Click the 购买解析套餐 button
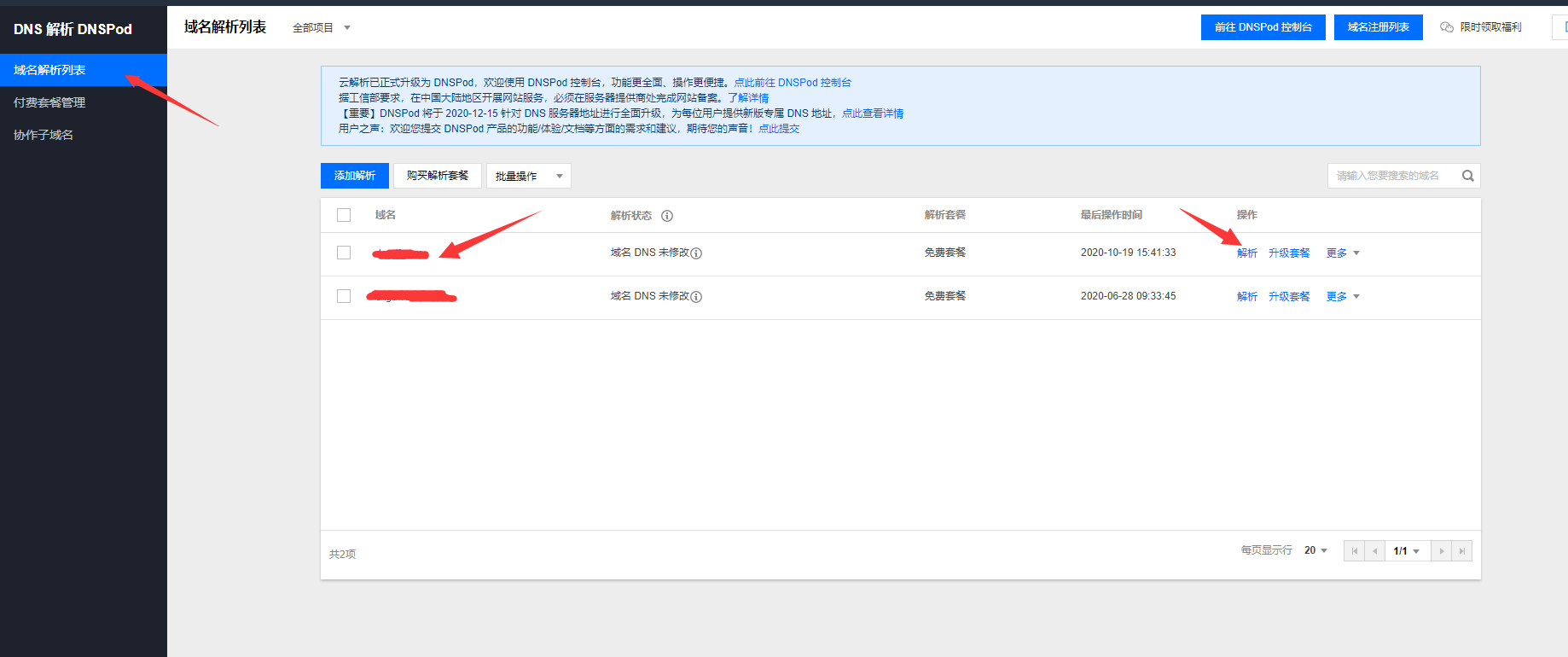This screenshot has width=1568, height=657. [x=438, y=176]
